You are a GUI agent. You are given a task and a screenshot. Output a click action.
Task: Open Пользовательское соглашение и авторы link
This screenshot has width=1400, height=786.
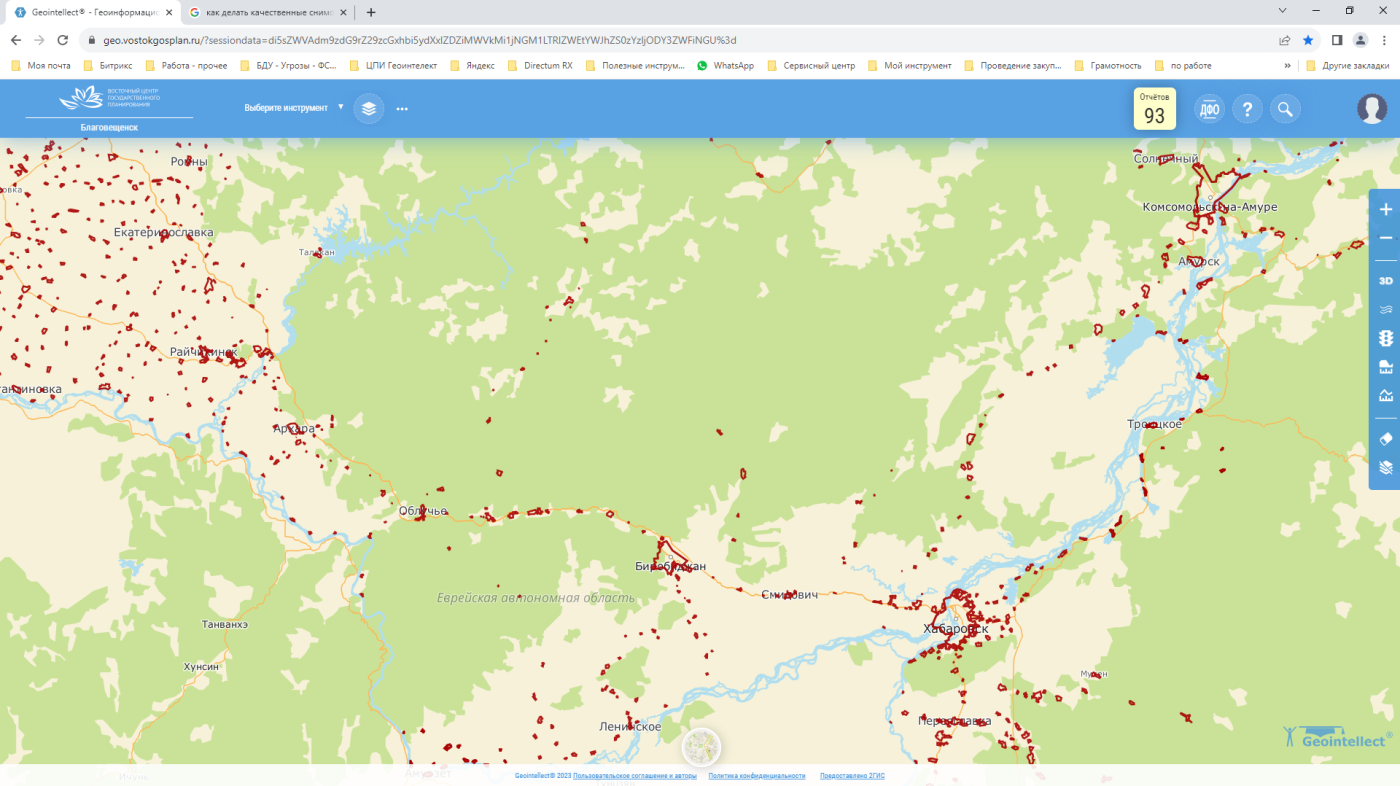tap(635, 776)
